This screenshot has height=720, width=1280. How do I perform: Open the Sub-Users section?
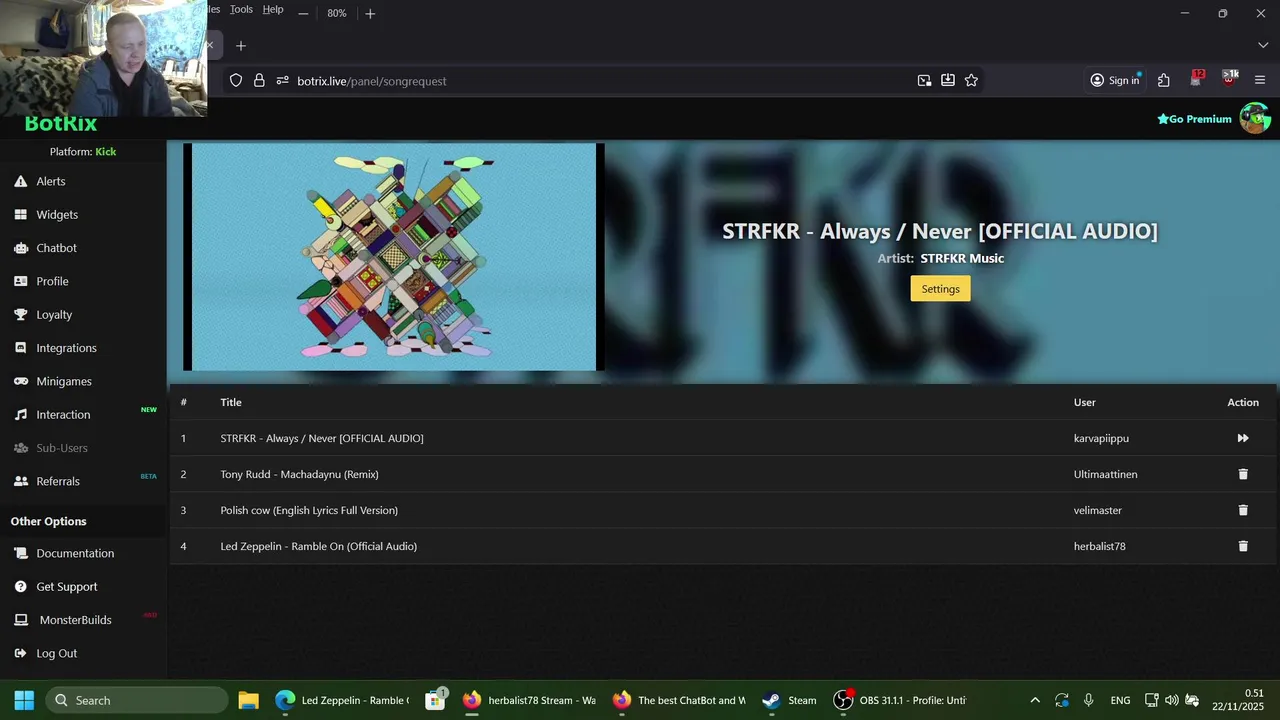[62, 448]
